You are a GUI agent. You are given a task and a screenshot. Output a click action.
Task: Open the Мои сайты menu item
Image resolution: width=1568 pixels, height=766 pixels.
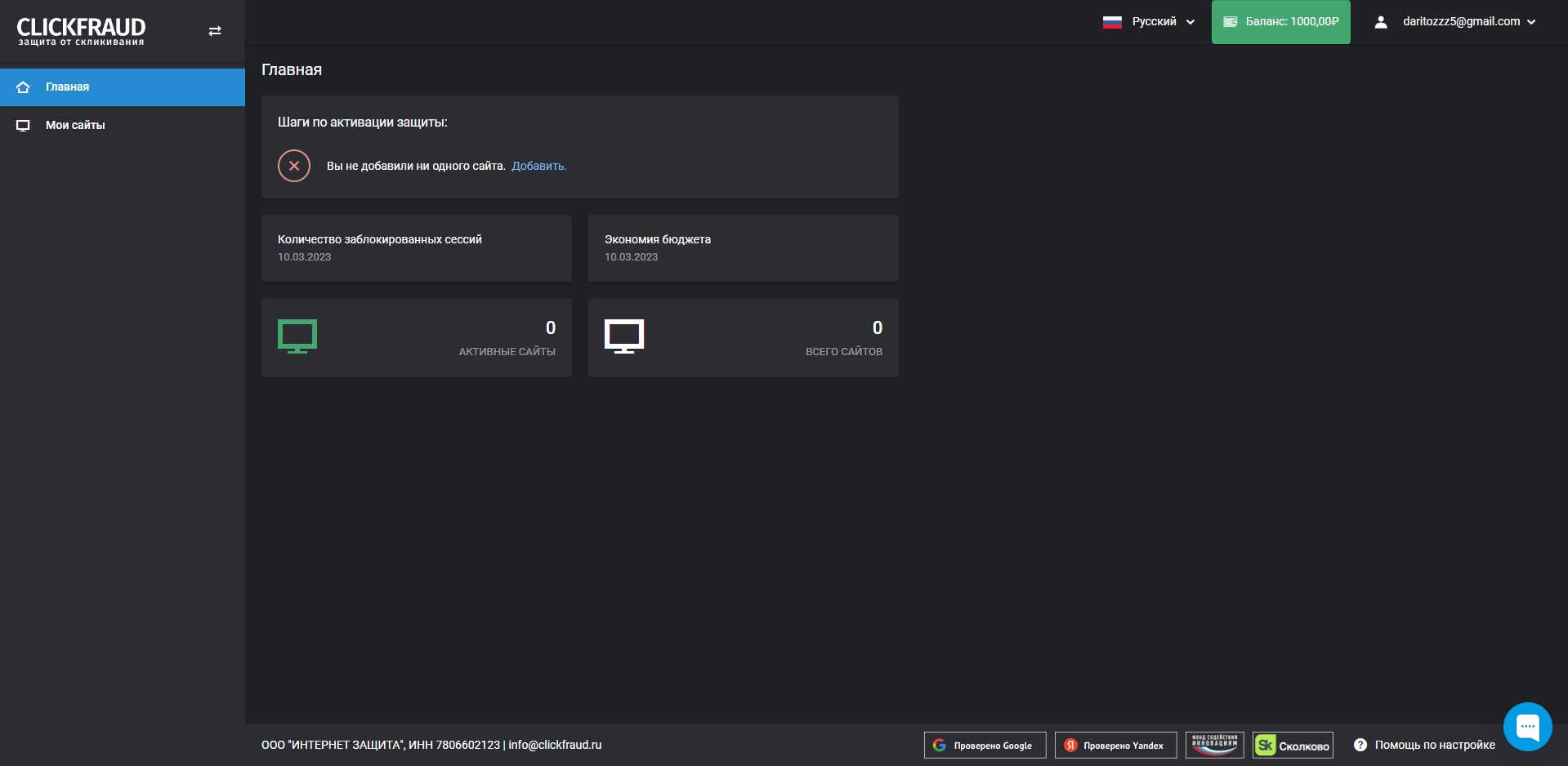[x=123, y=125]
